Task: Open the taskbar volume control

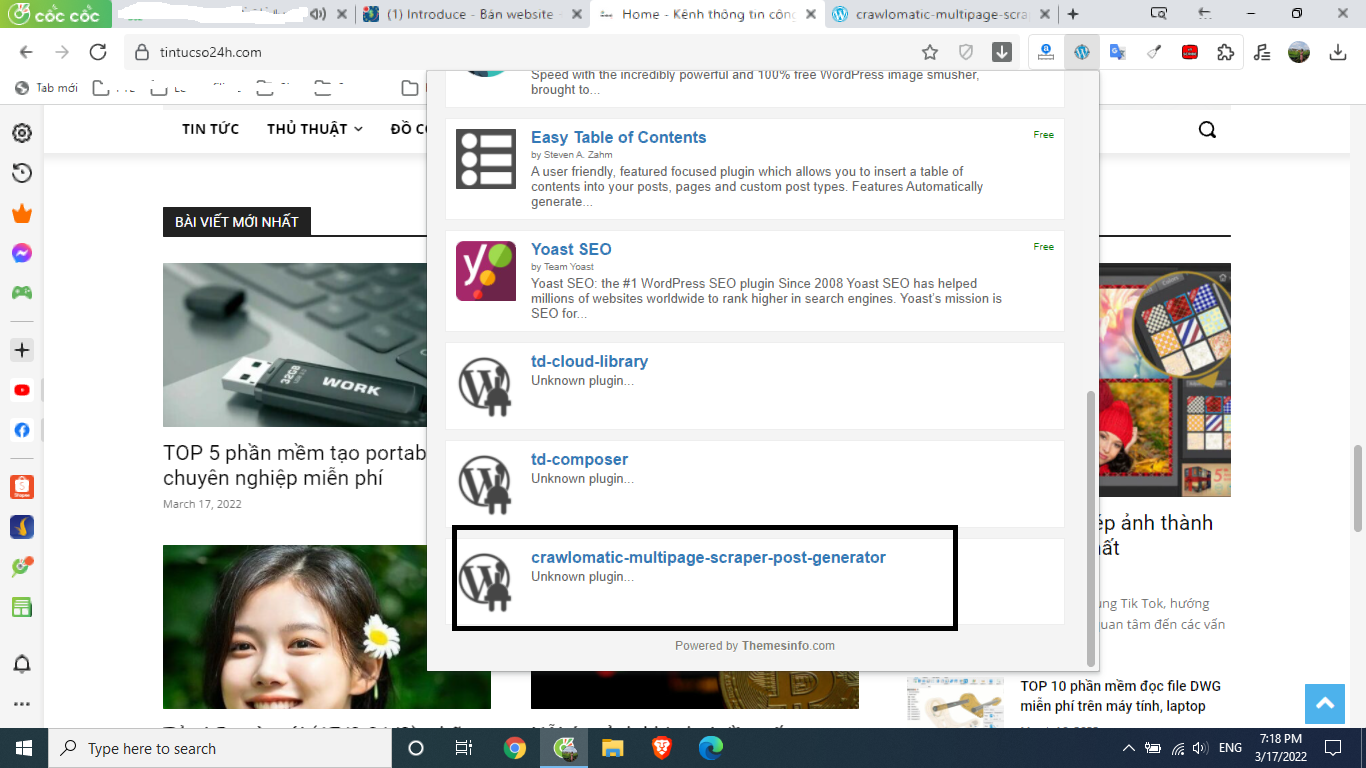Action: point(1201,748)
